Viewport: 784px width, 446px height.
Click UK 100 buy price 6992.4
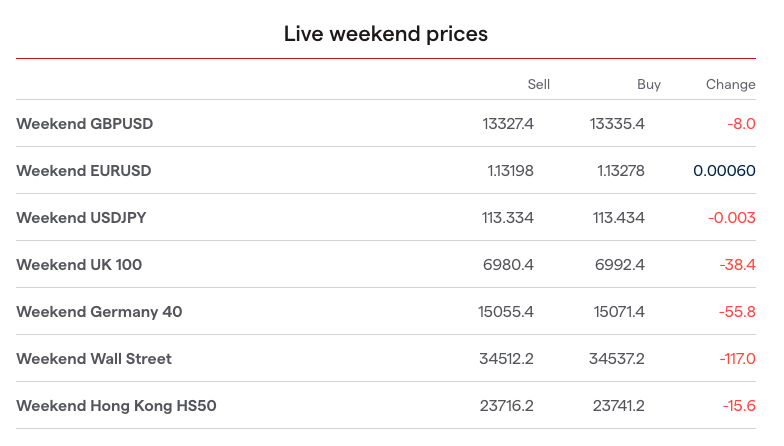tap(620, 265)
